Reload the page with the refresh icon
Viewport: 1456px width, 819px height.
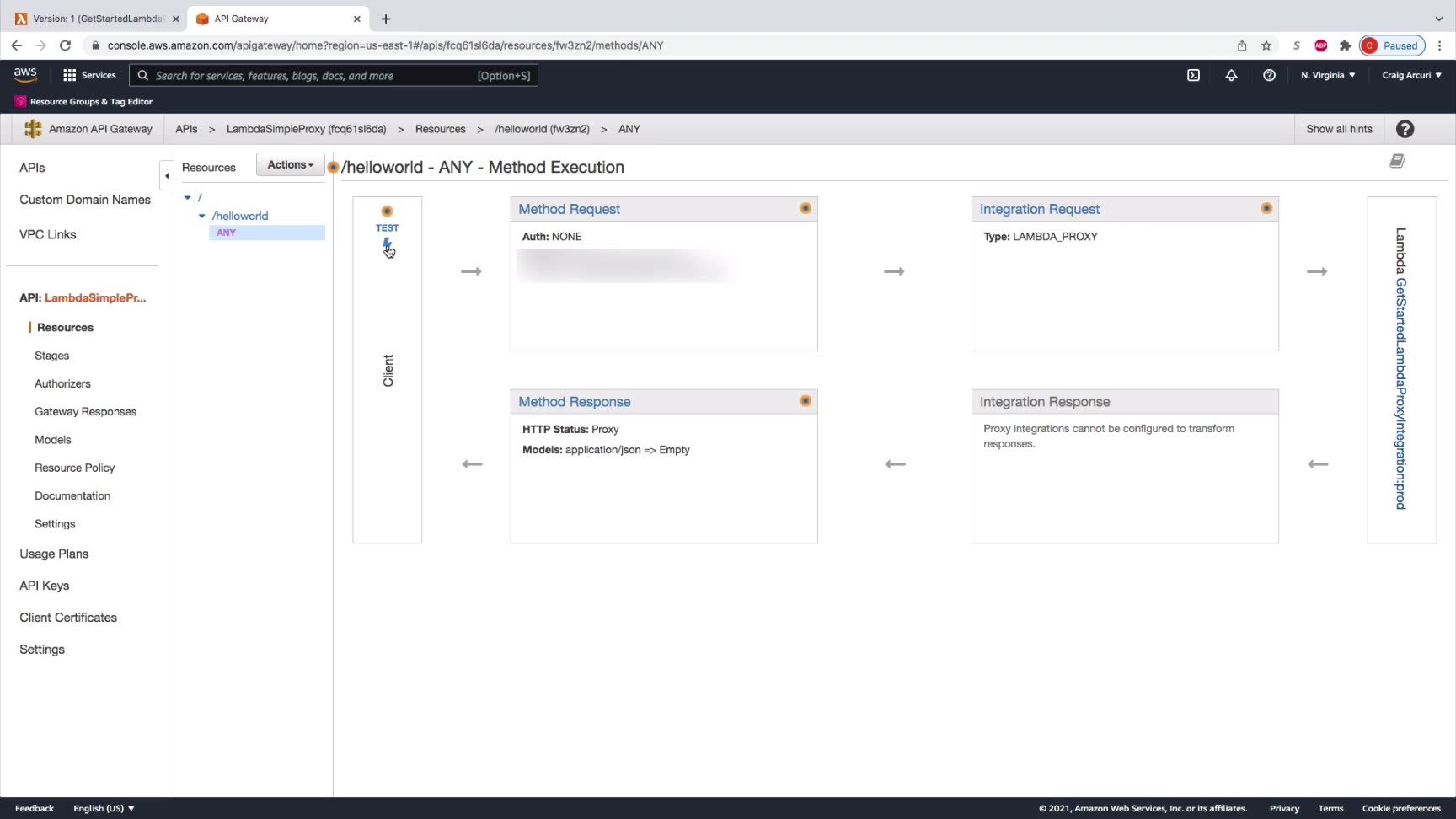[65, 45]
